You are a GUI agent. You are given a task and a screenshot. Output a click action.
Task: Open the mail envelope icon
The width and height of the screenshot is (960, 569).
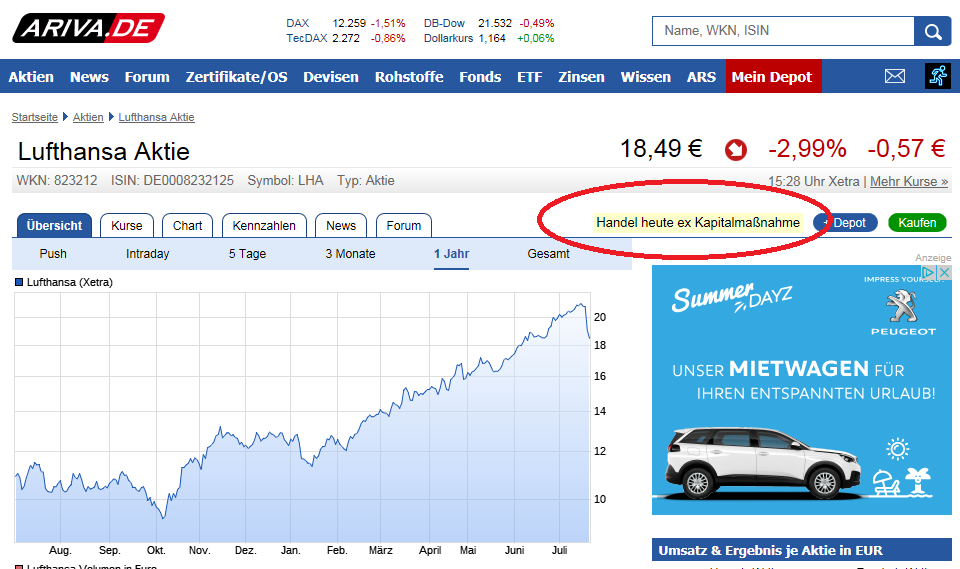(x=894, y=76)
